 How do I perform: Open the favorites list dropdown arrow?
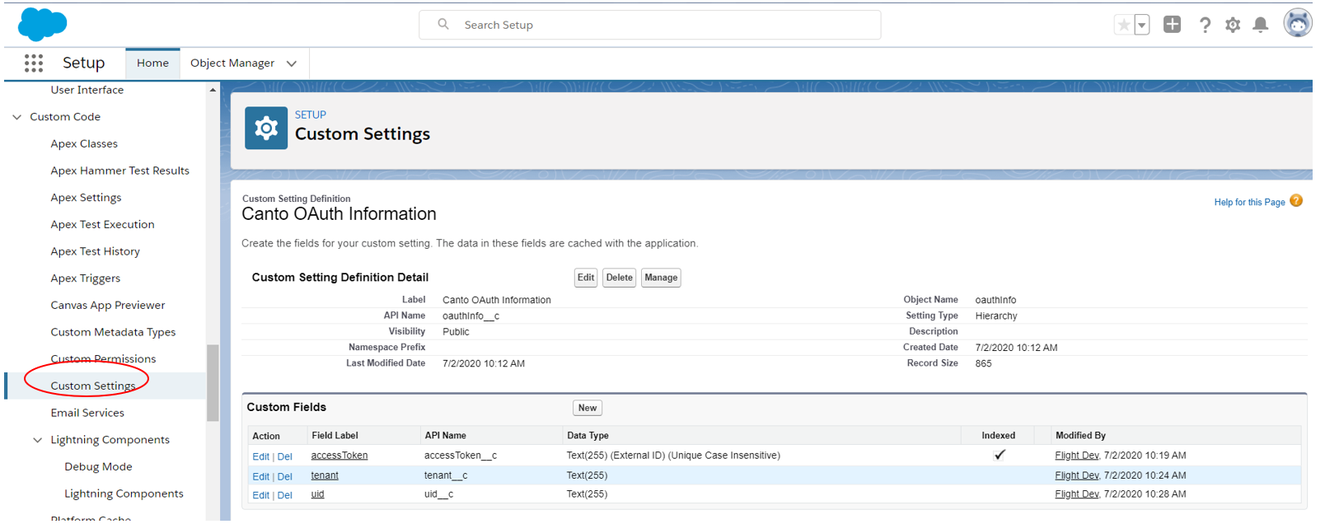1142,25
